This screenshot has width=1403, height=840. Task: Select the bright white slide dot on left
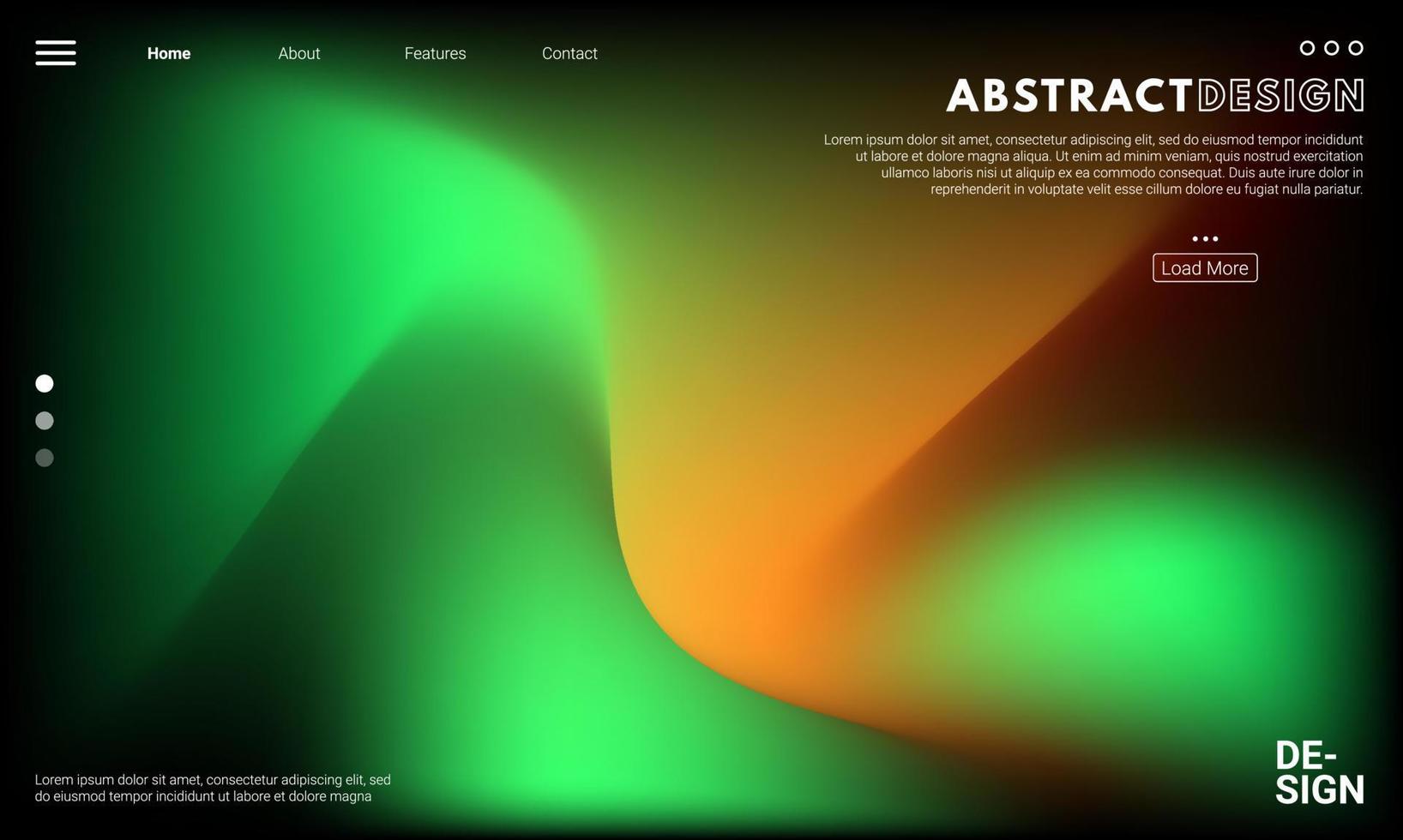(45, 383)
